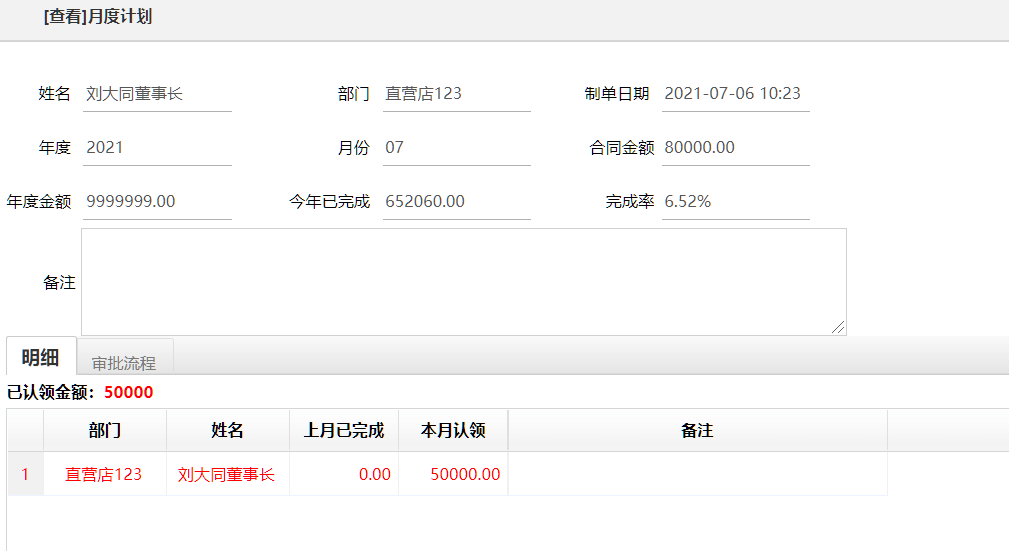Grab the 备注 textarea resize handle
1009x551 pixels.
point(838,327)
